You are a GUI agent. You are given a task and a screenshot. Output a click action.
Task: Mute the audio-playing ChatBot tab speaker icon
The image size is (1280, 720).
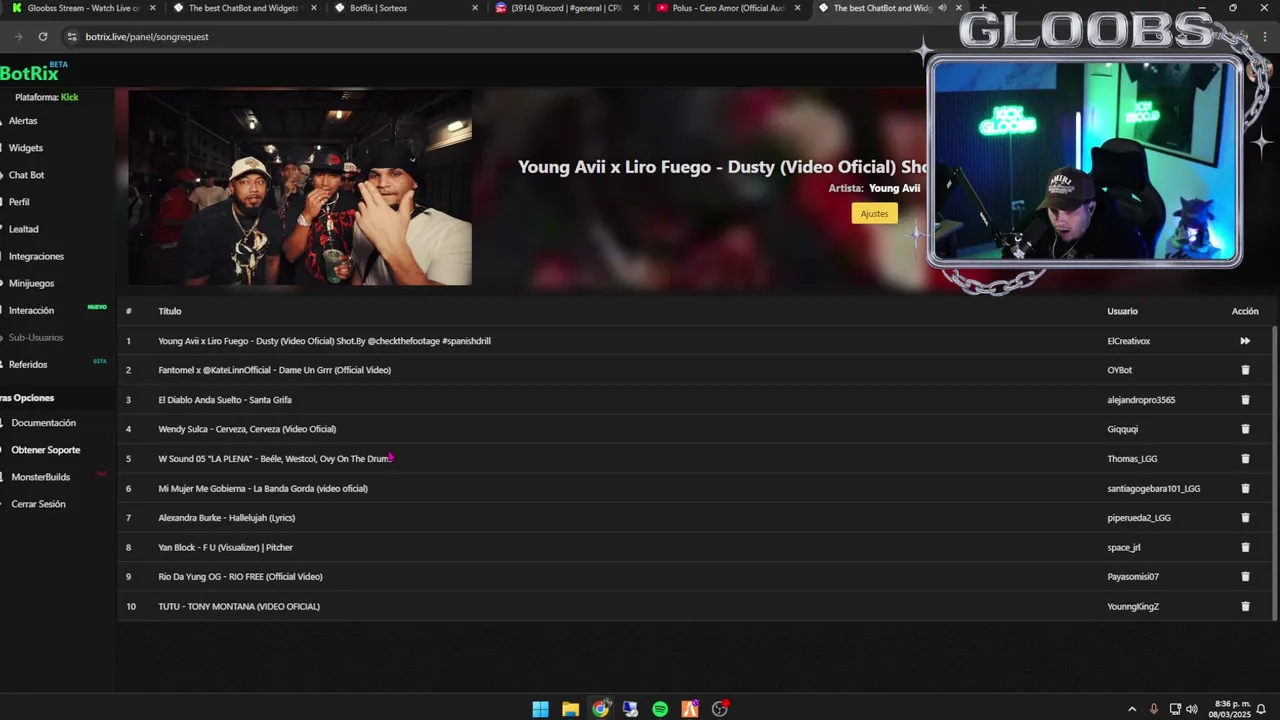coord(942,8)
